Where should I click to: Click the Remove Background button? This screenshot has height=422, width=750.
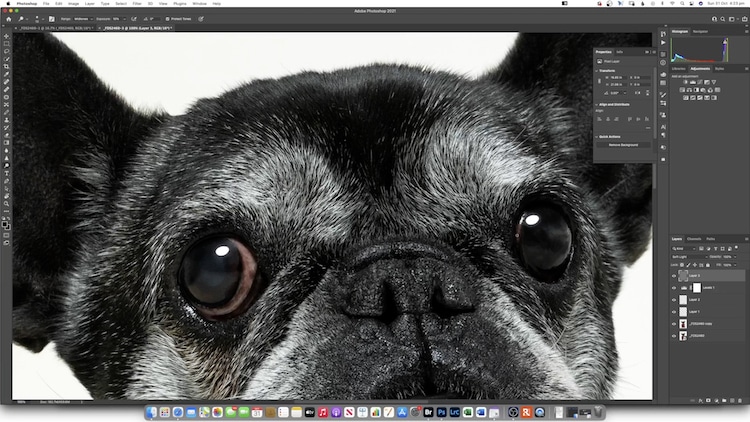pos(623,145)
